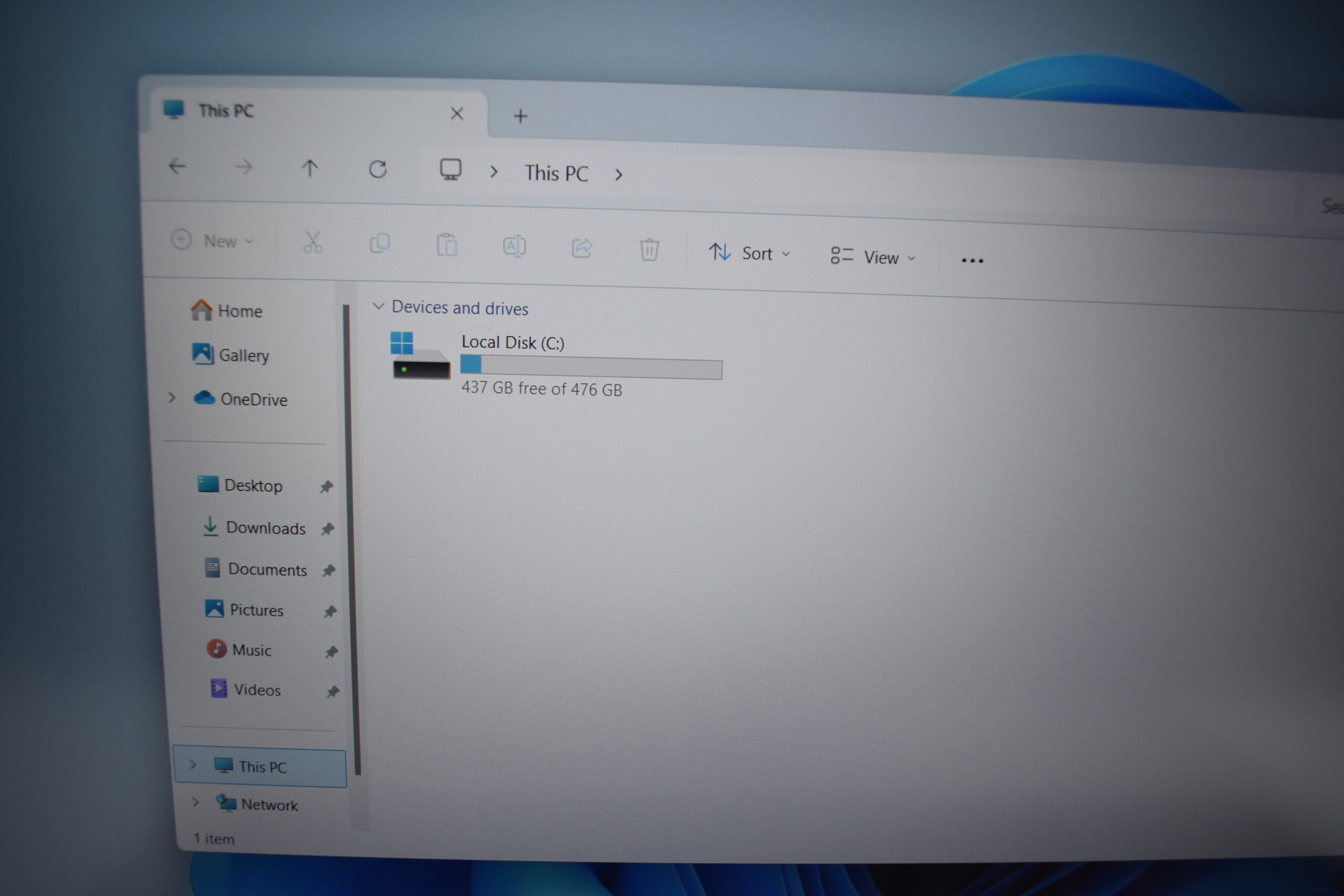The image size is (1344, 896).
Task: Collapse the Devices and drives group
Action: tap(377, 307)
